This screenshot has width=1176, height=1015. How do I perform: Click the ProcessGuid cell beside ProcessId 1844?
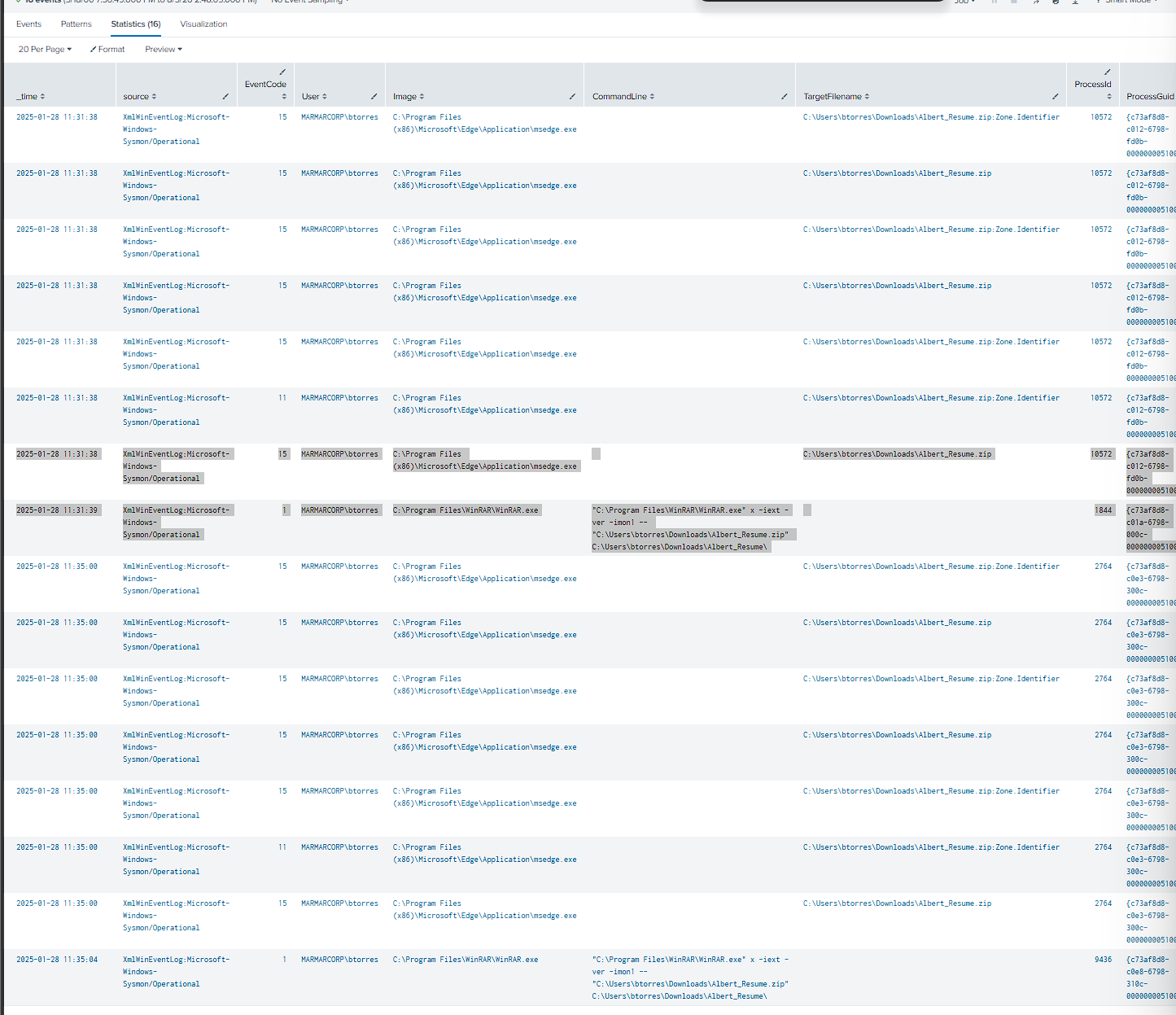click(1151, 528)
